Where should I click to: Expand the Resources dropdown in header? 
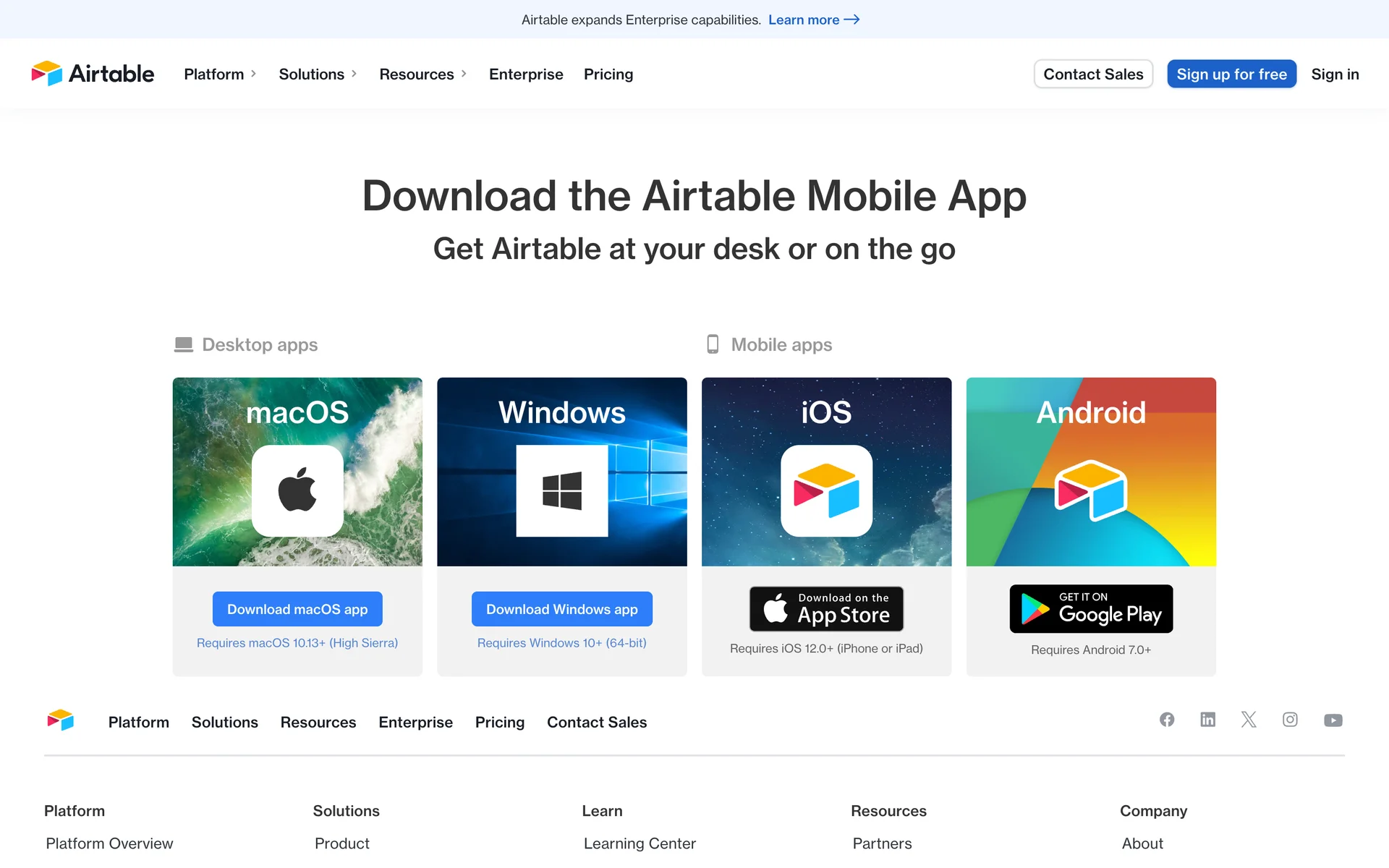pyautogui.click(x=423, y=74)
